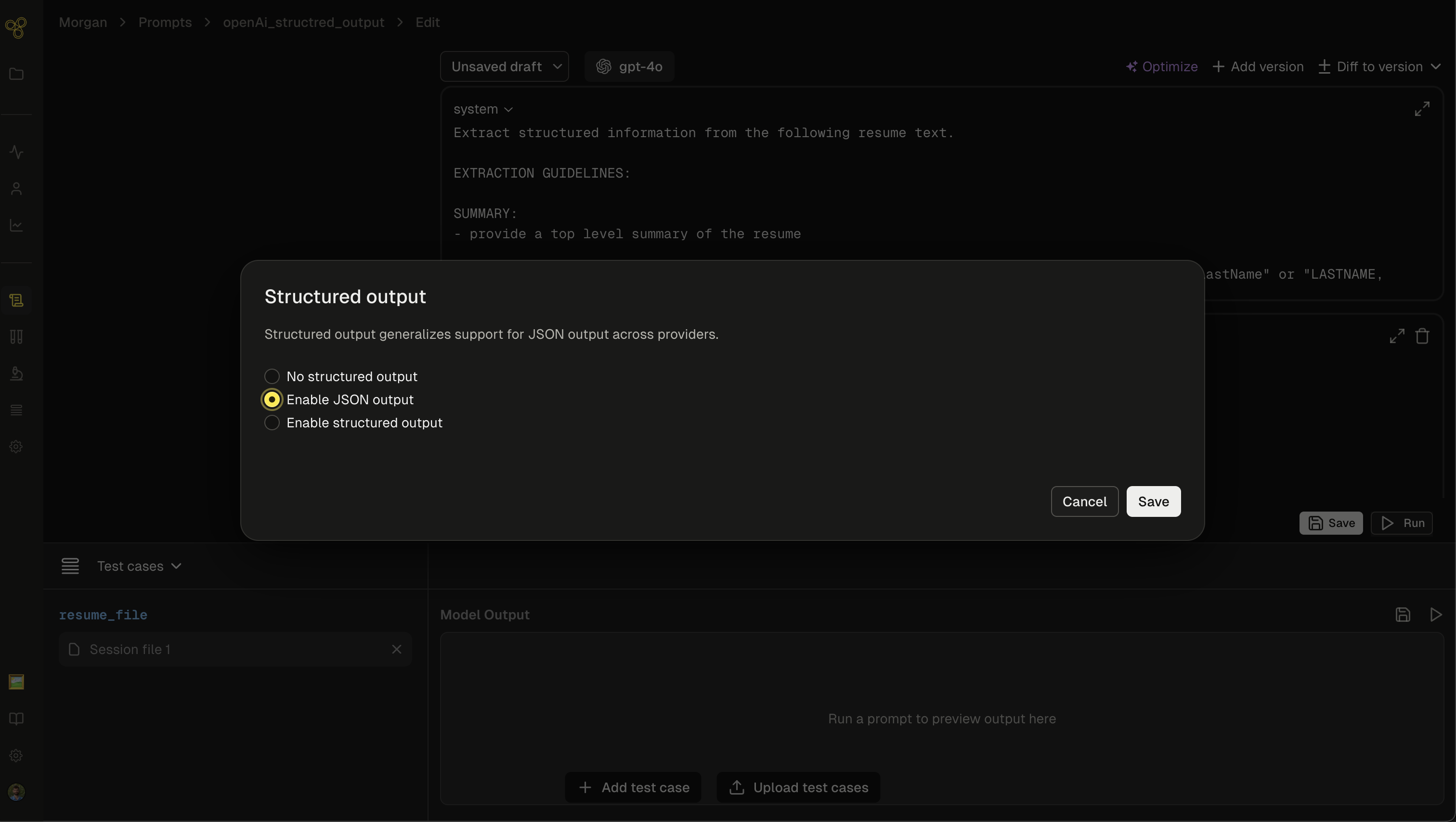1456x822 pixels.
Task: Select Enable JSON output radio option
Action: [272, 399]
